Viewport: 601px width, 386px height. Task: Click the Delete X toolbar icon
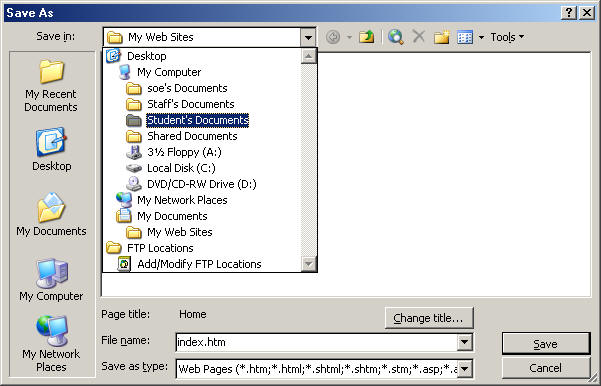point(419,37)
